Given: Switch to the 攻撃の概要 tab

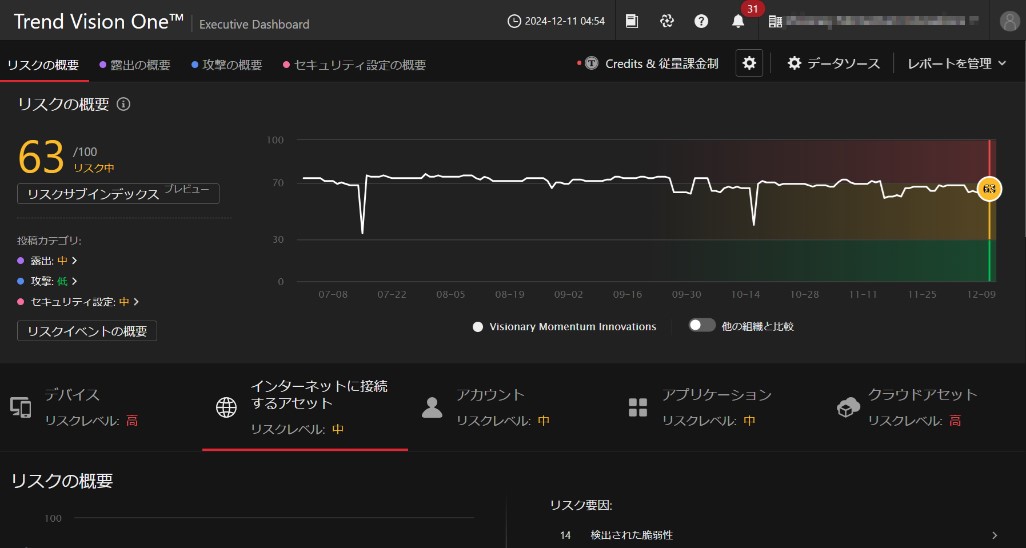Looking at the screenshot, I should 226,65.
